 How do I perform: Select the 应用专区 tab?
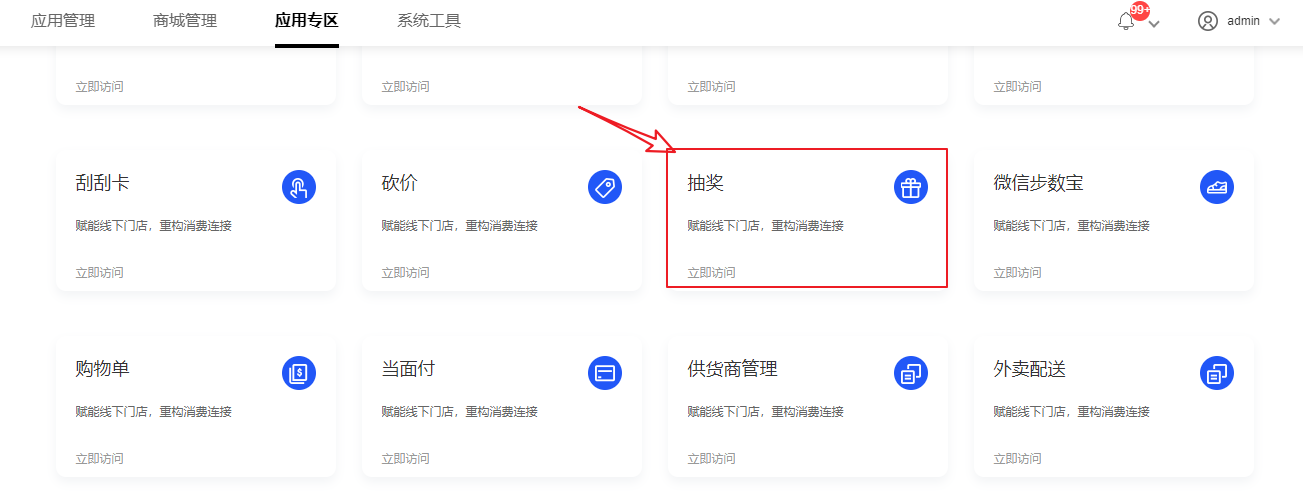click(307, 21)
